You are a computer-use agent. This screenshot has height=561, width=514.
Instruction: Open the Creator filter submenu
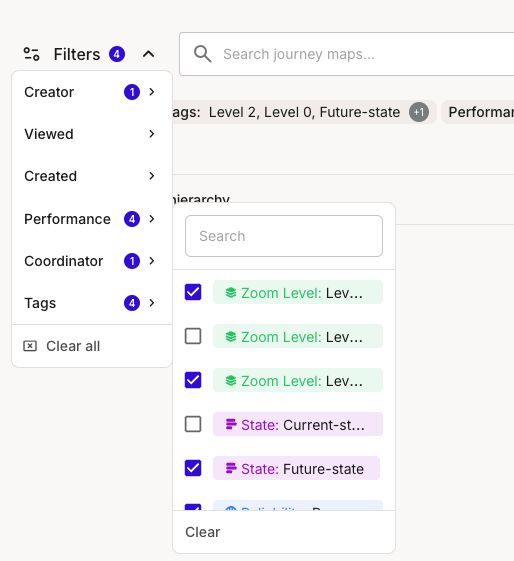click(92, 92)
